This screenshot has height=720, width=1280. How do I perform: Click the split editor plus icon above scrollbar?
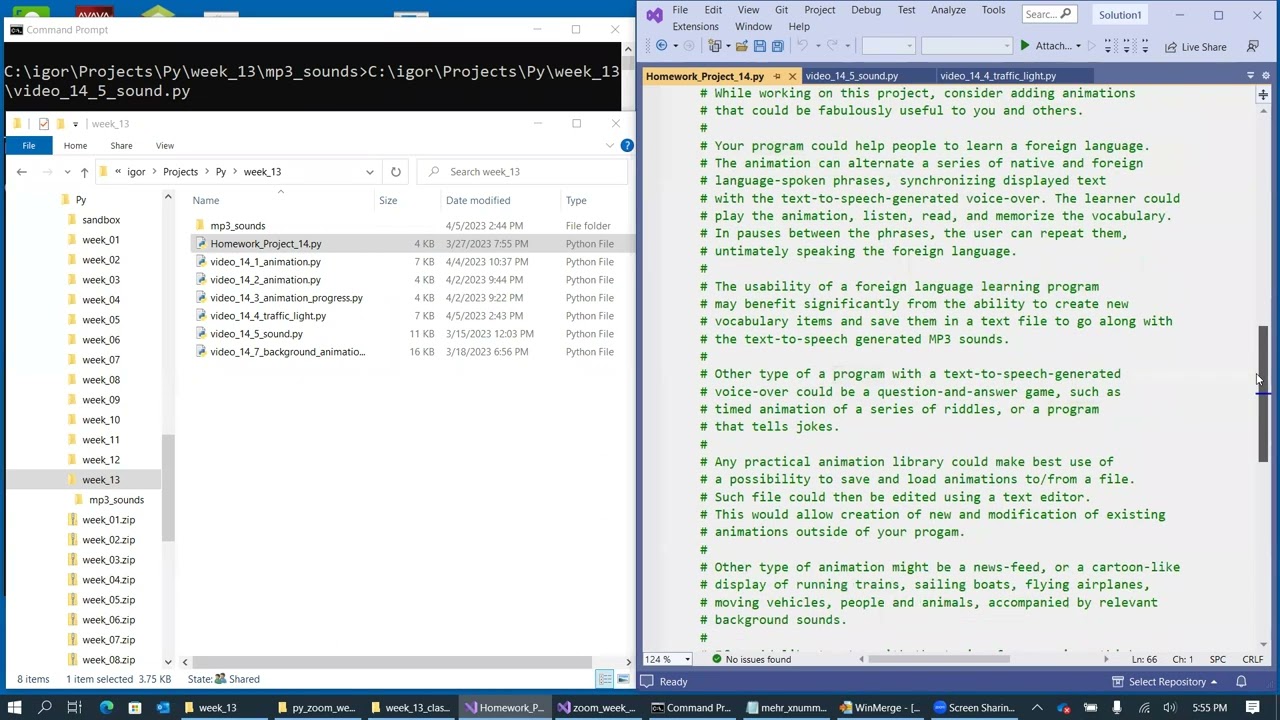click(x=1263, y=95)
